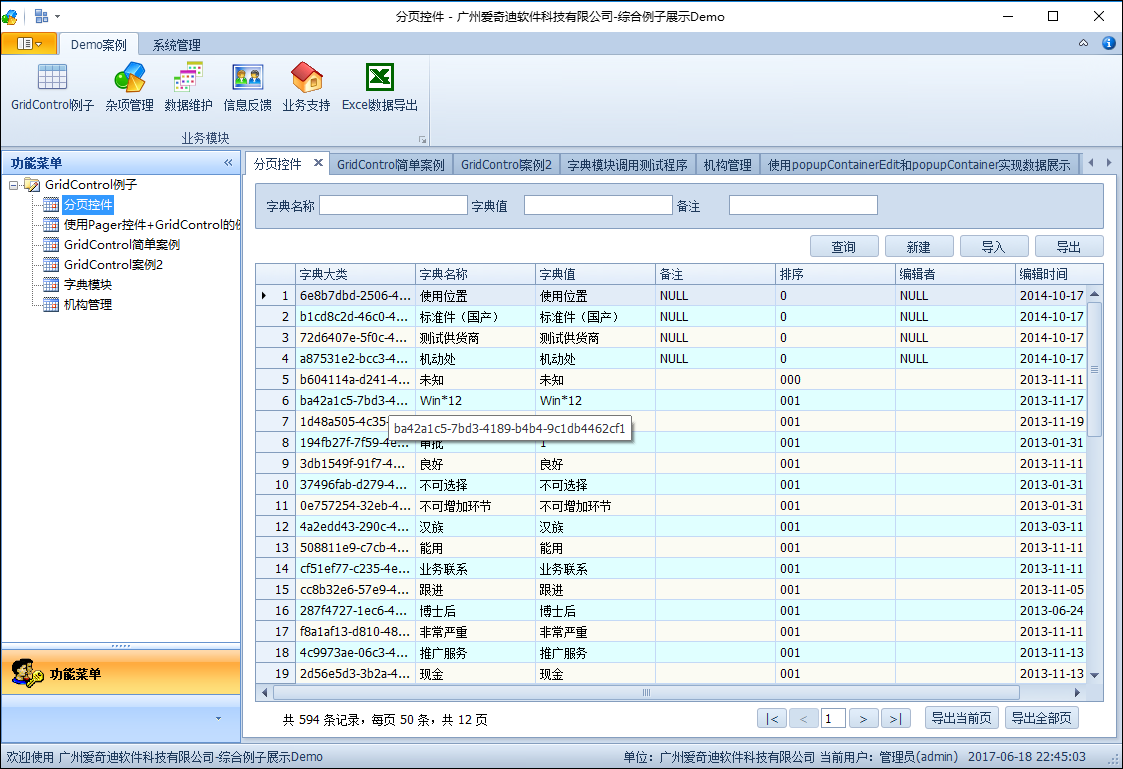Viewport: 1123px width, 769px height.
Task: Open popupContainerEdit data display tab
Action: coord(919,165)
